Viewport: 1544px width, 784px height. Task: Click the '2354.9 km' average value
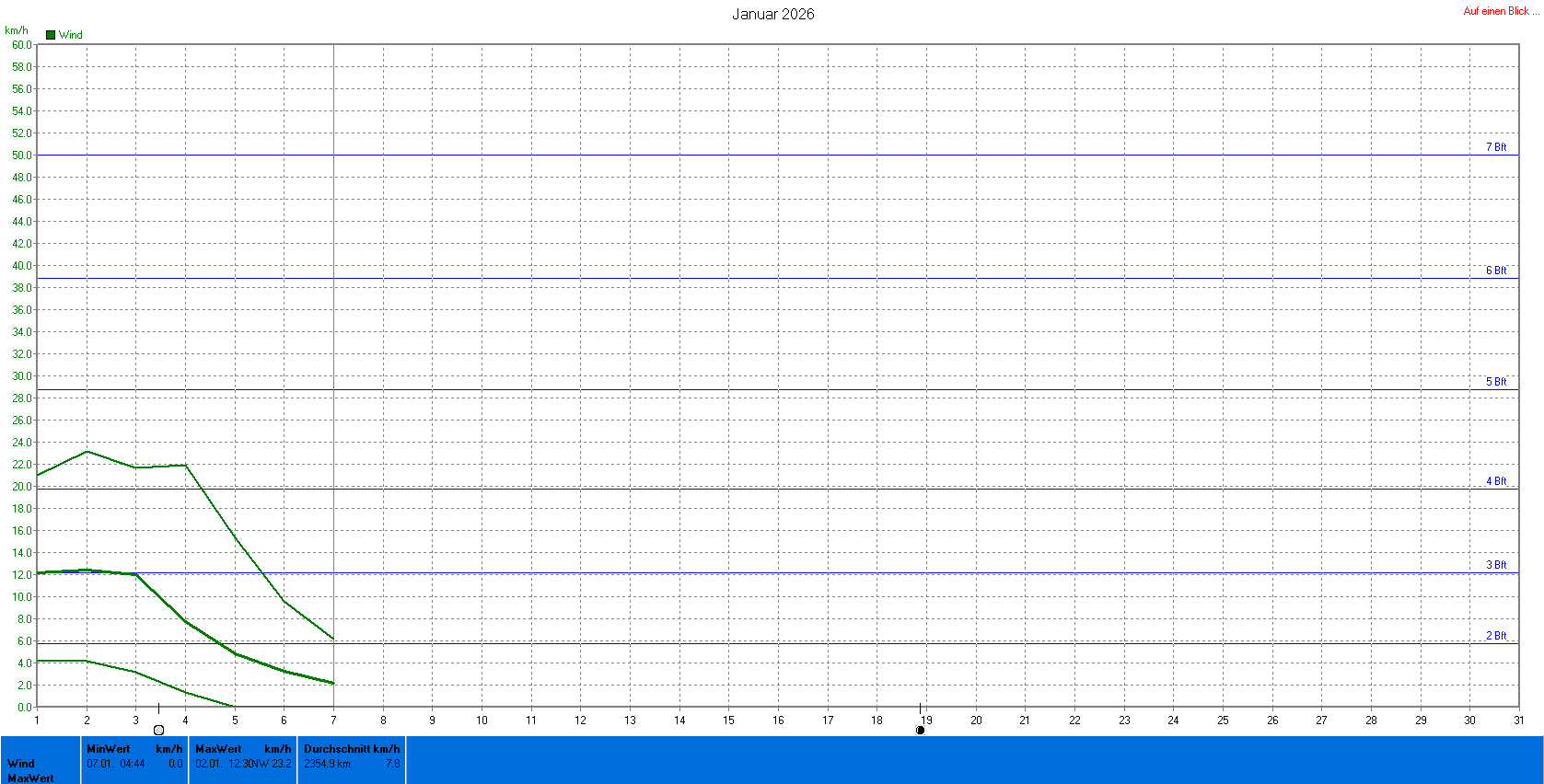(x=327, y=764)
